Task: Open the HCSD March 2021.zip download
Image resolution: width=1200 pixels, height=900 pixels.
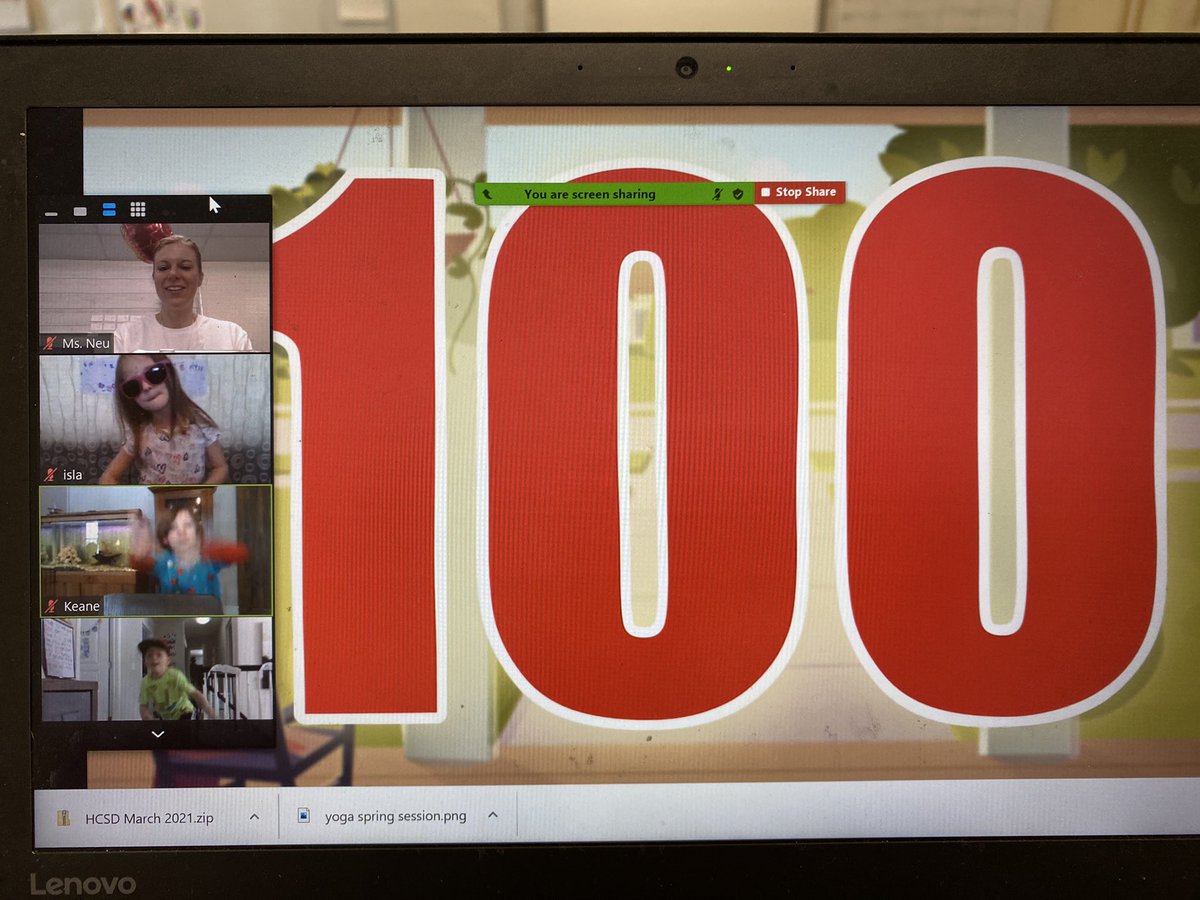Action: (x=147, y=817)
